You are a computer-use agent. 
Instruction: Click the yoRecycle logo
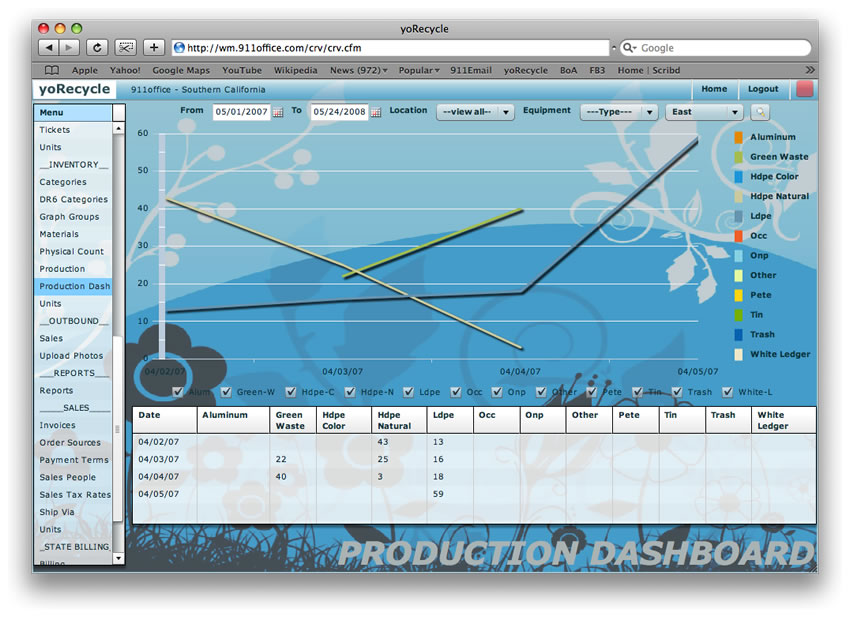tap(74, 89)
